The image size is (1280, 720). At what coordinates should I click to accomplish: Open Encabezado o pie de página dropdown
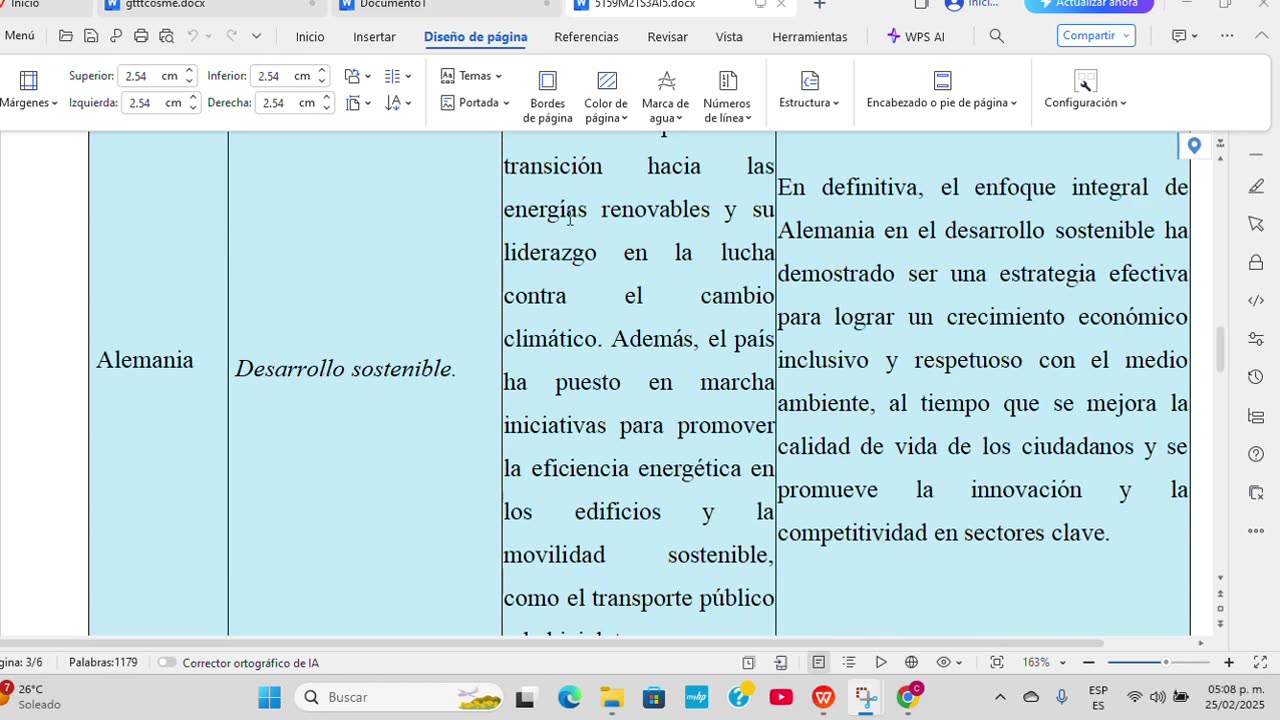click(x=941, y=103)
